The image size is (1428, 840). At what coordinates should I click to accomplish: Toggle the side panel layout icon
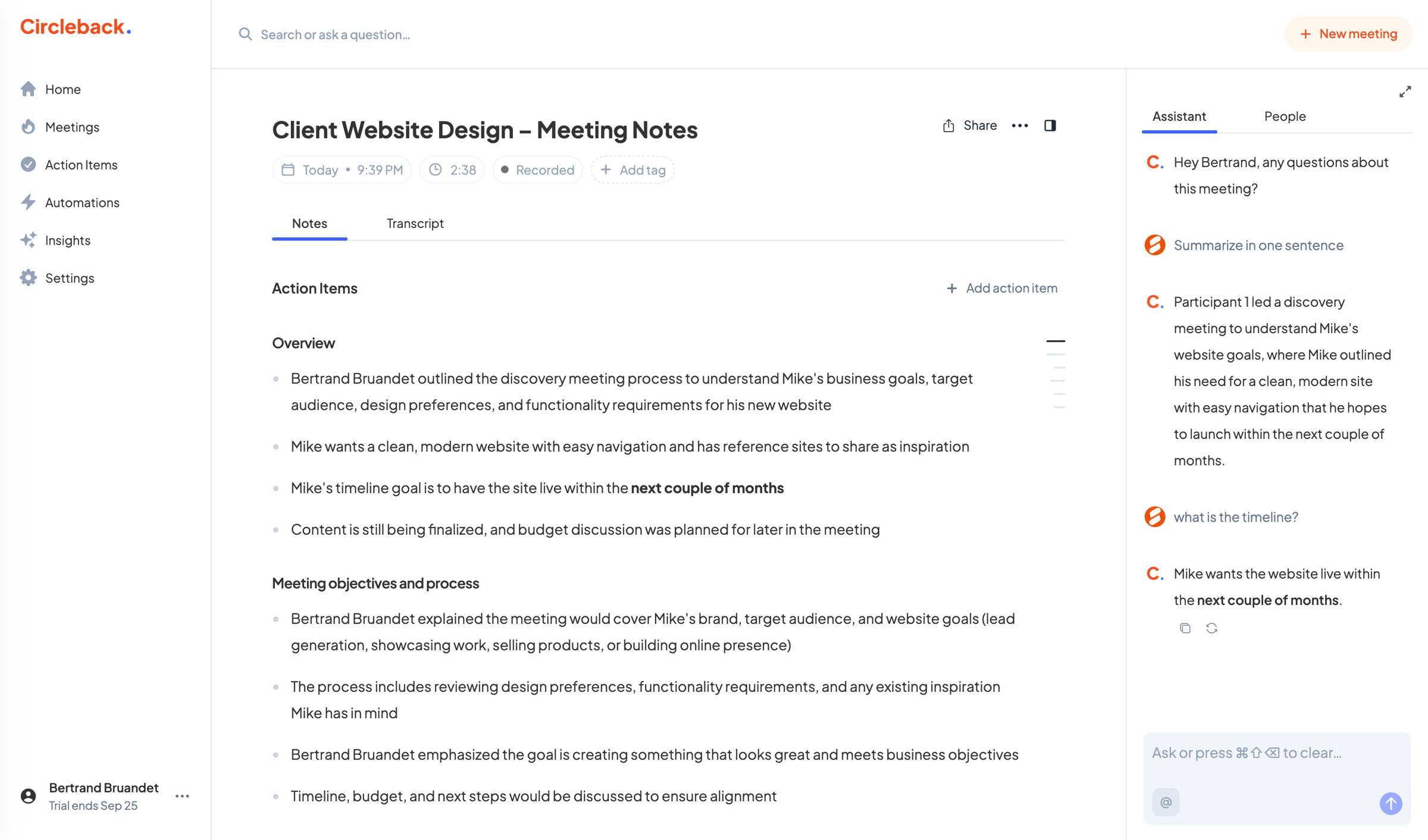pyautogui.click(x=1050, y=126)
